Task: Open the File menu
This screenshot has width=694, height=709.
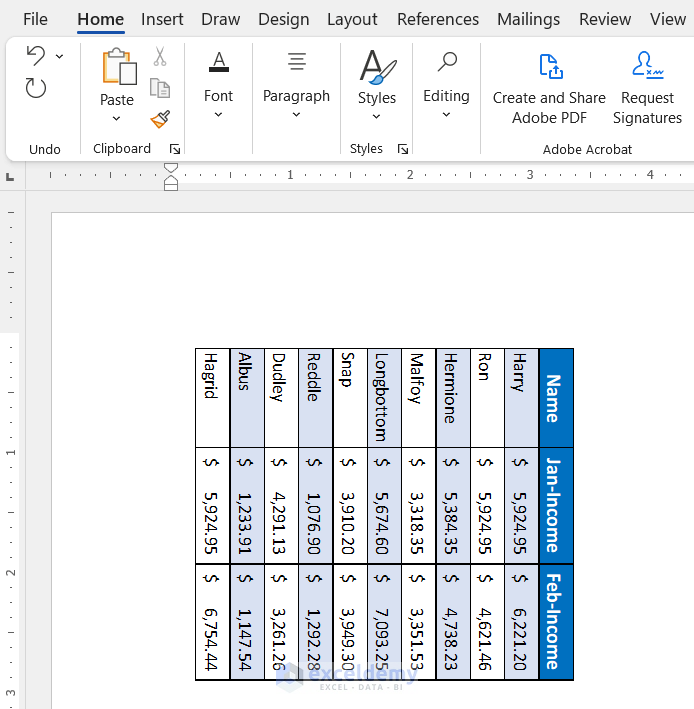Action: click(35, 19)
